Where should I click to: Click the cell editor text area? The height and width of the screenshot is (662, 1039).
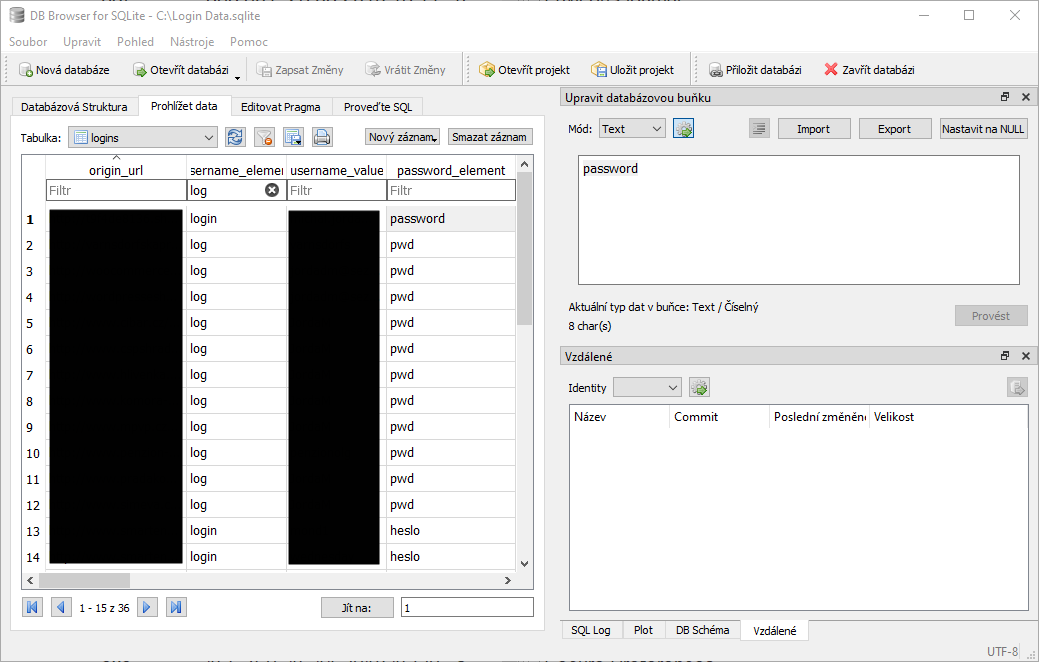pyautogui.click(x=798, y=220)
